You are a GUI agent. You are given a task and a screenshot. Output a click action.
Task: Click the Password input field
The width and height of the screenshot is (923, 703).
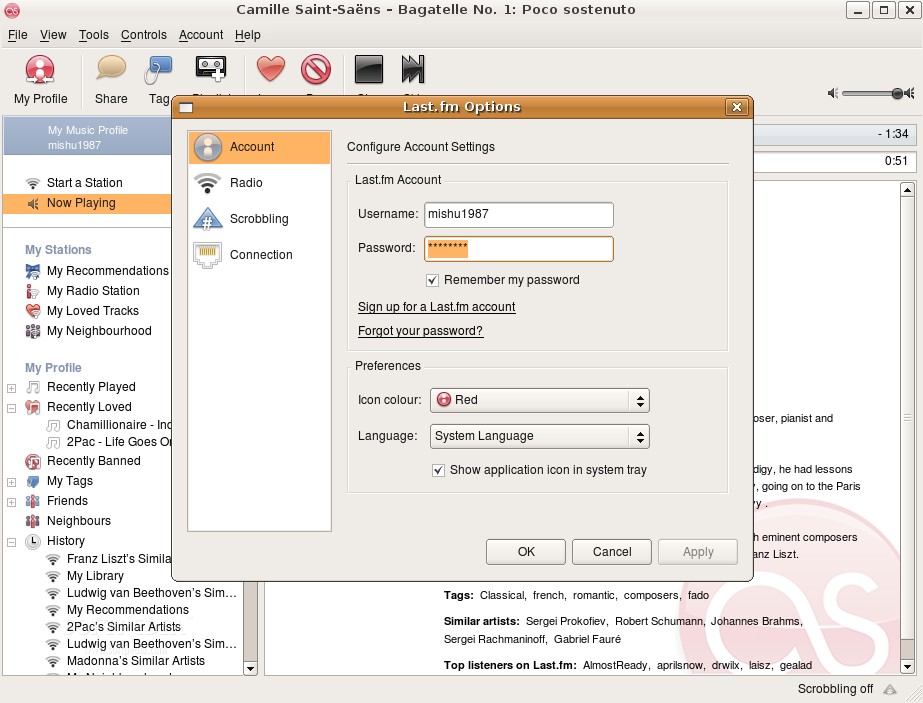(x=519, y=248)
